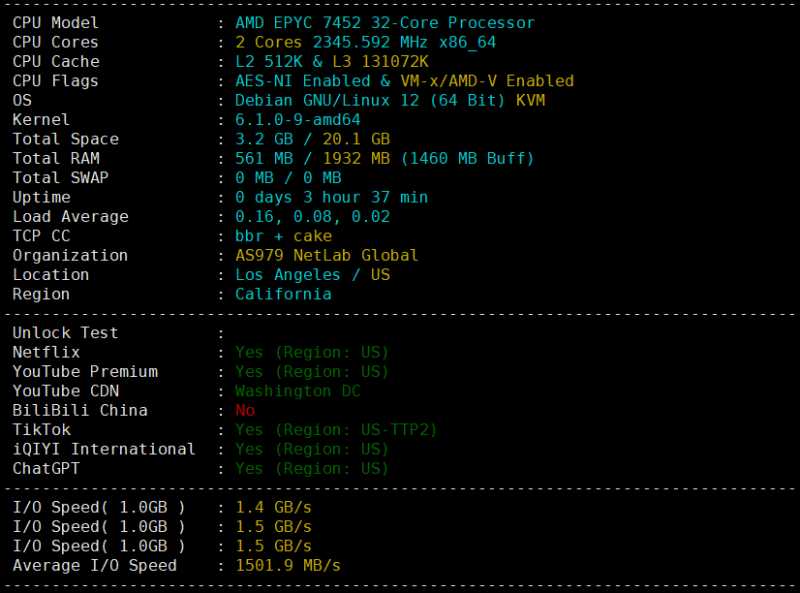The width and height of the screenshot is (800, 593).
Task: Click the Netflix unlock result
Action: (312, 353)
